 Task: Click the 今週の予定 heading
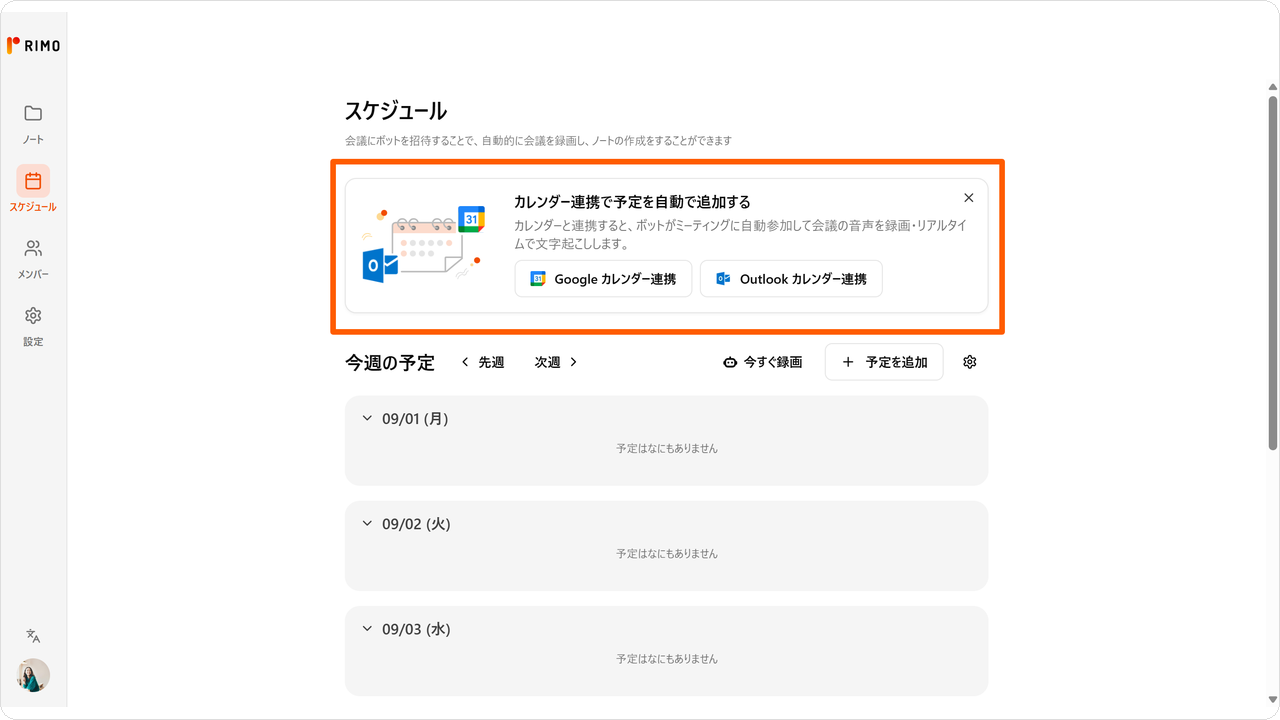coord(390,363)
